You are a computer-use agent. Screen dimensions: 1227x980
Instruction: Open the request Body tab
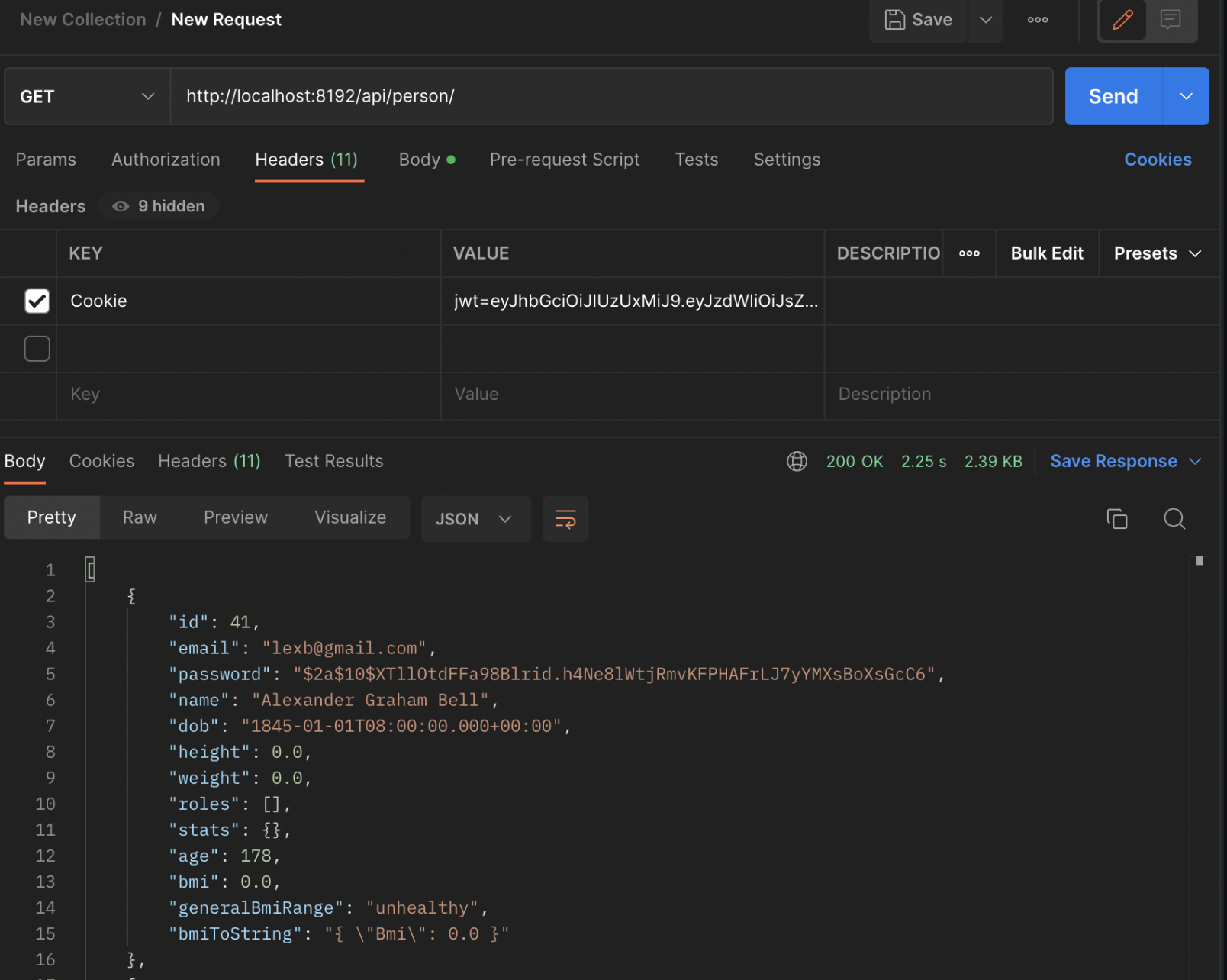427,160
